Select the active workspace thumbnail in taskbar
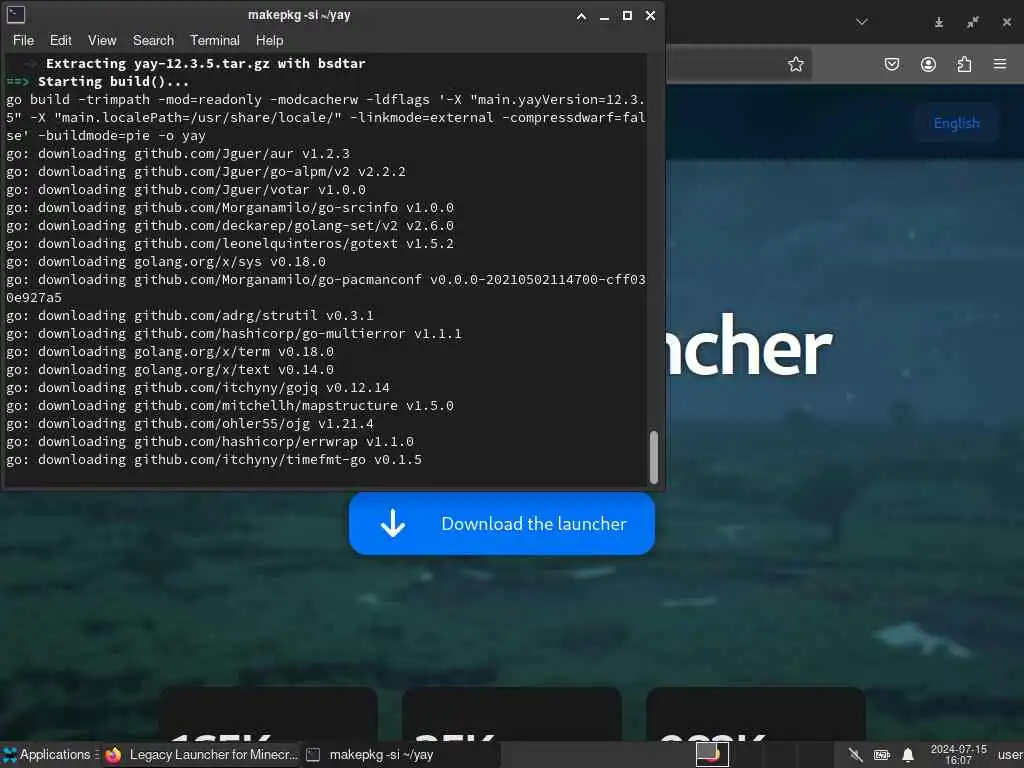The height and width of the screenshot is (768, 1024). [x=712, y=754]
